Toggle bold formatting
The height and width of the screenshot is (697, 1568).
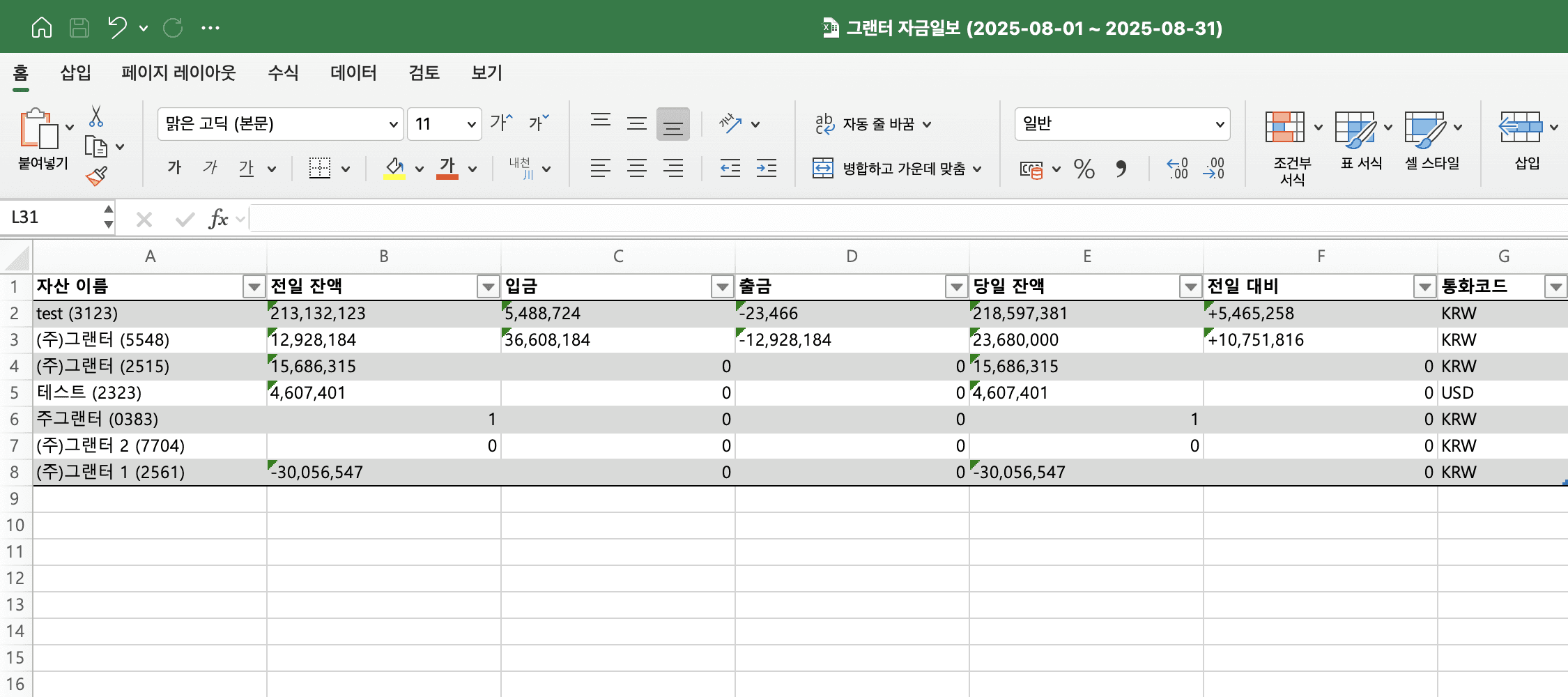point(174,167)
